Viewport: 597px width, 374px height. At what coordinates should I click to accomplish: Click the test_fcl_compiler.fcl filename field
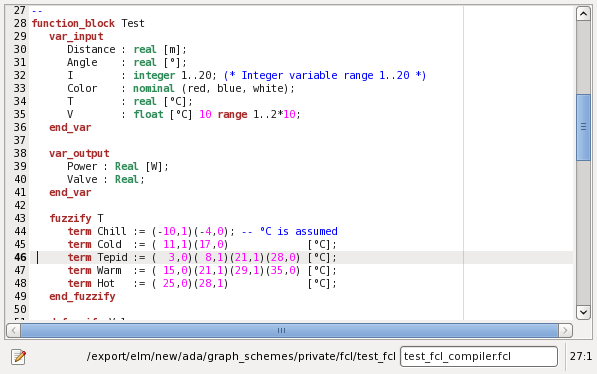479,356
